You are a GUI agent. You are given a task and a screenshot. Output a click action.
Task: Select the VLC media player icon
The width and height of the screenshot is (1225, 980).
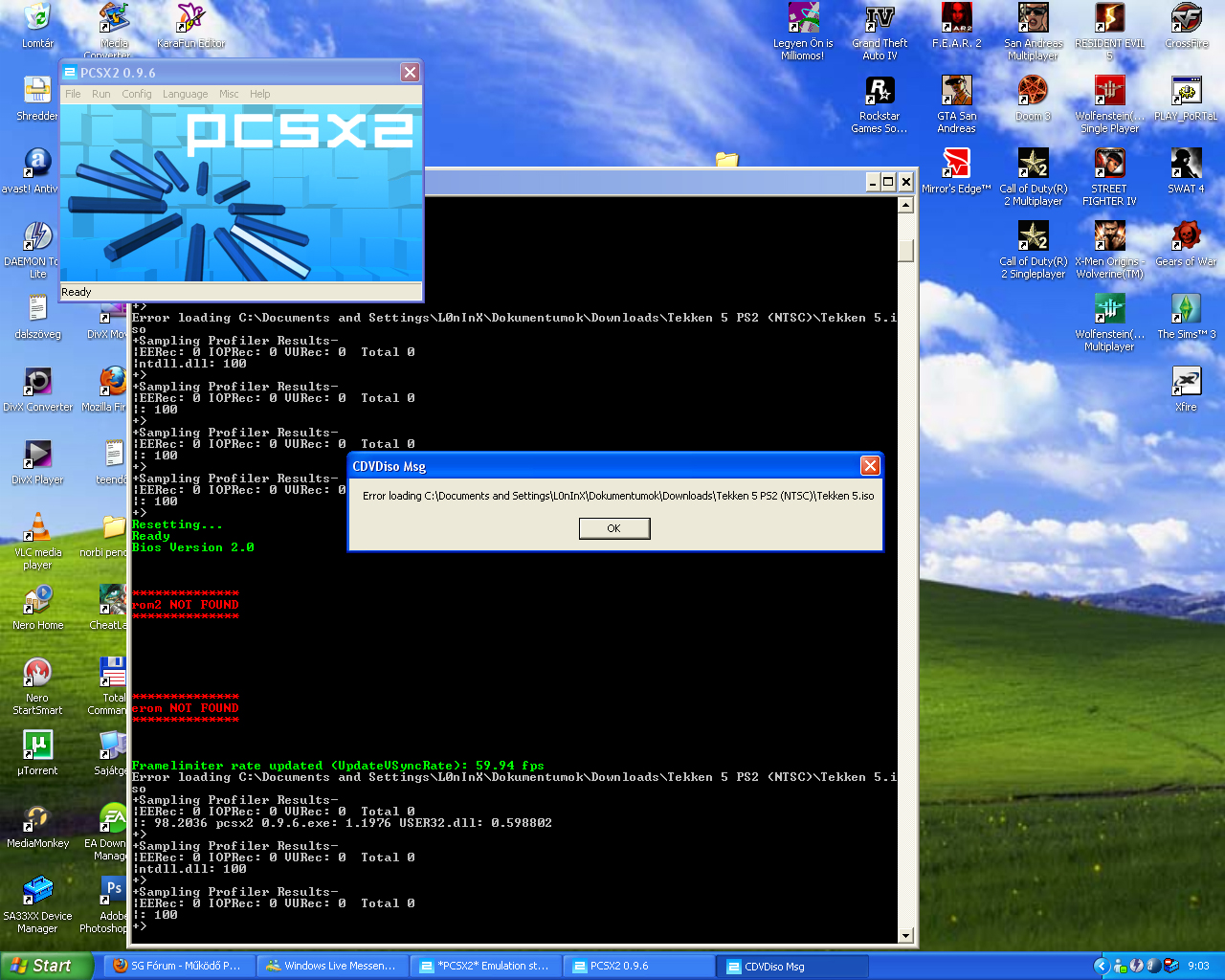37,528
